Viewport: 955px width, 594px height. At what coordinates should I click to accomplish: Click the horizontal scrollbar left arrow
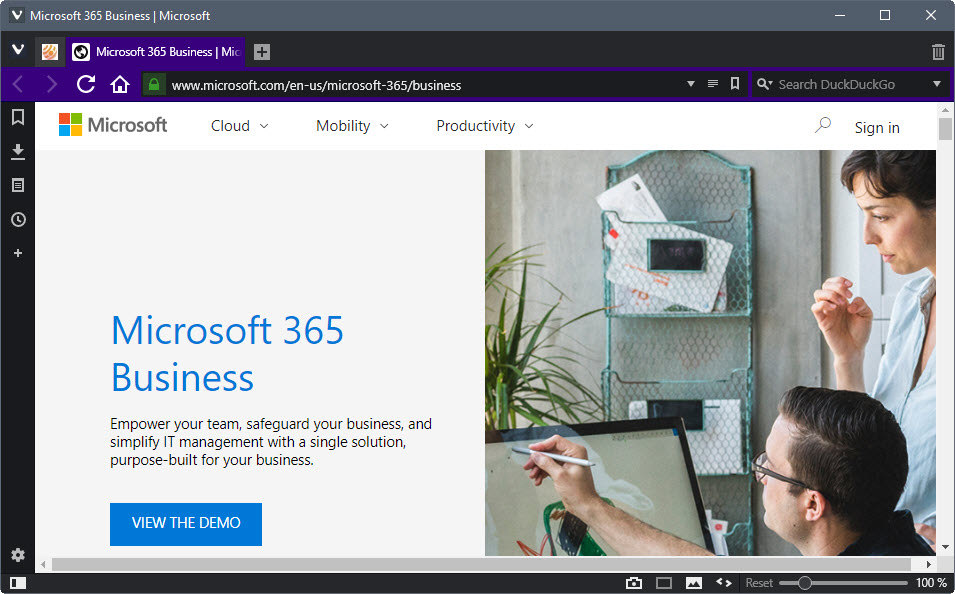(43, 564)
